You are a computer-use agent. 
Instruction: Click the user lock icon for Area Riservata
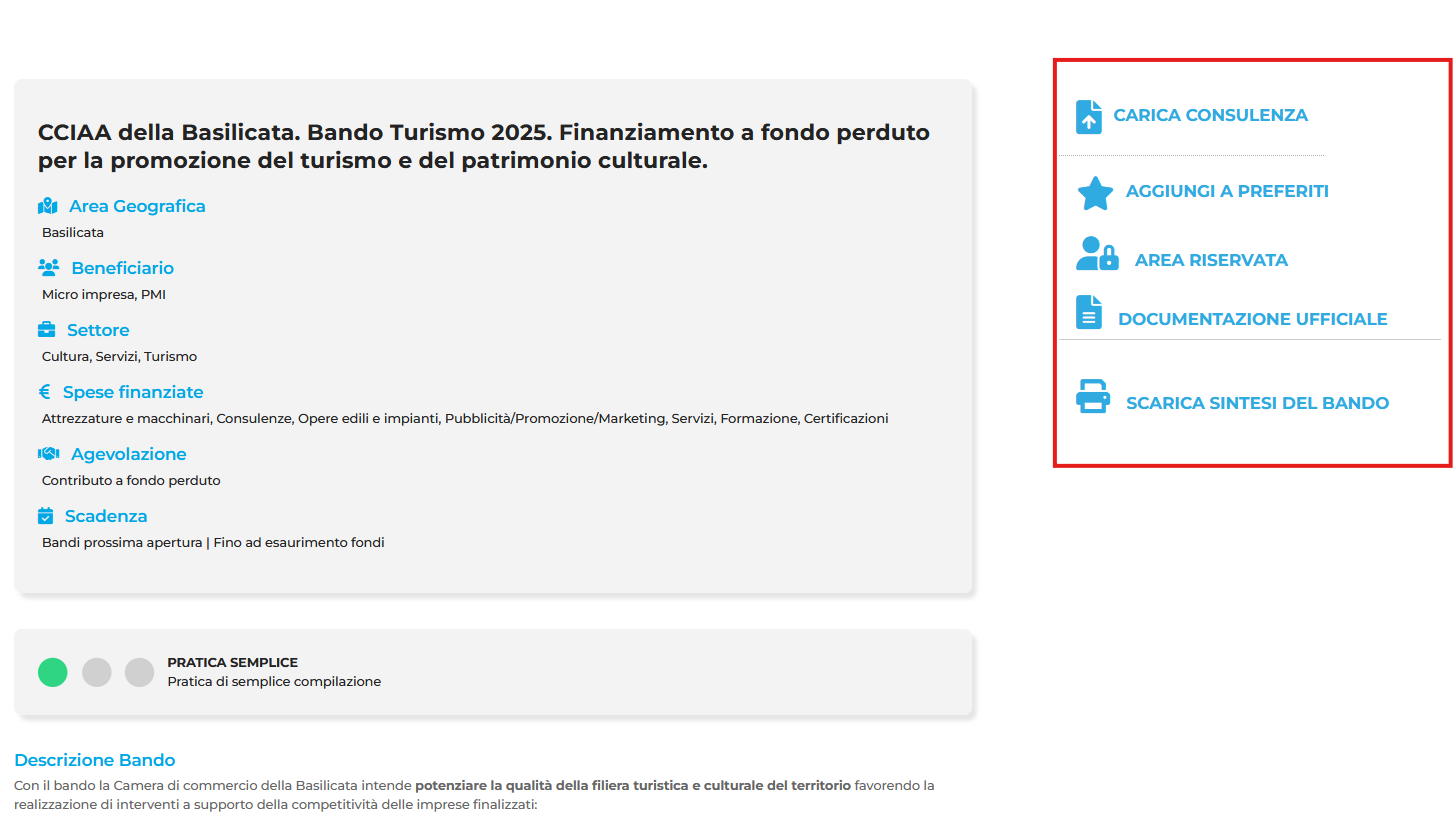tap(1097, 255)
